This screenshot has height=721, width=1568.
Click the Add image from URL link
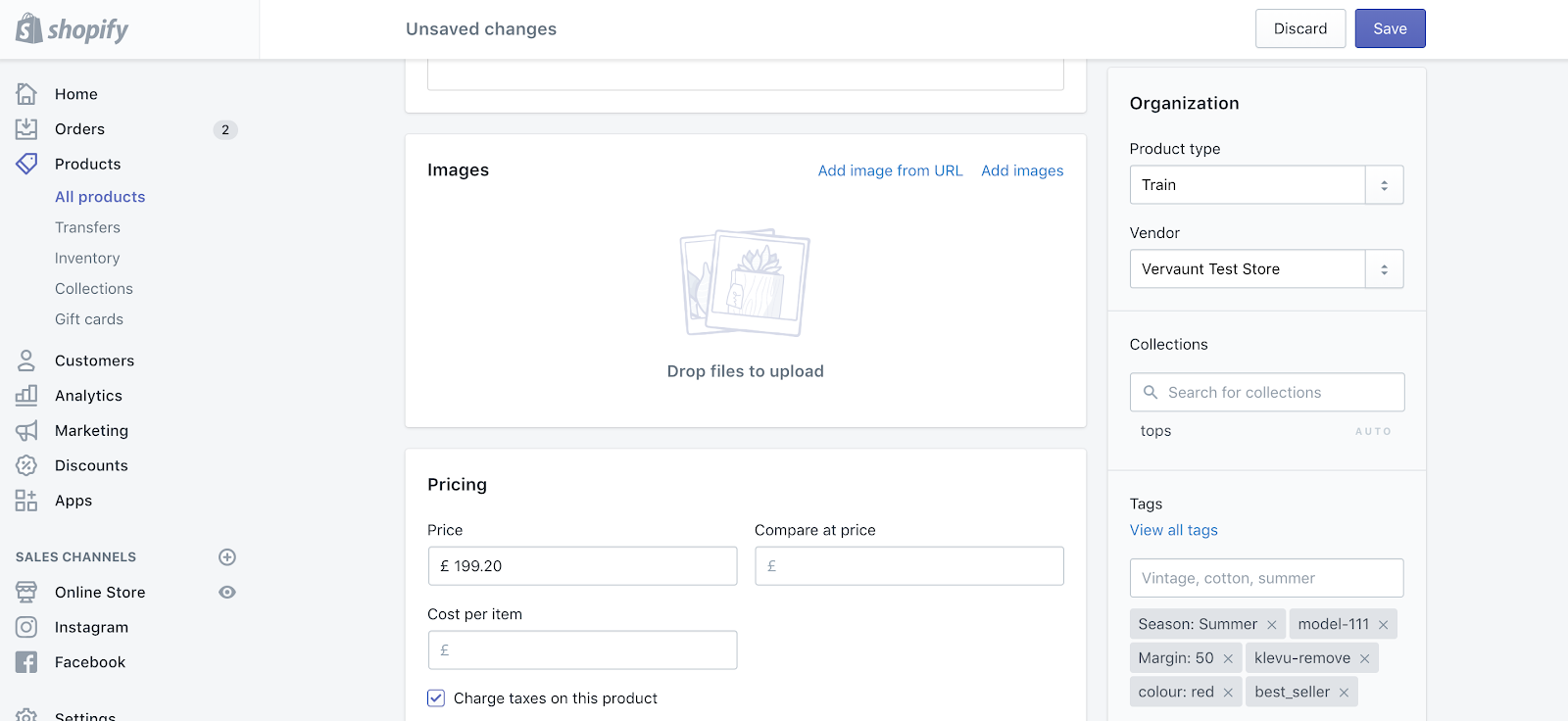(x=890, y=170)
